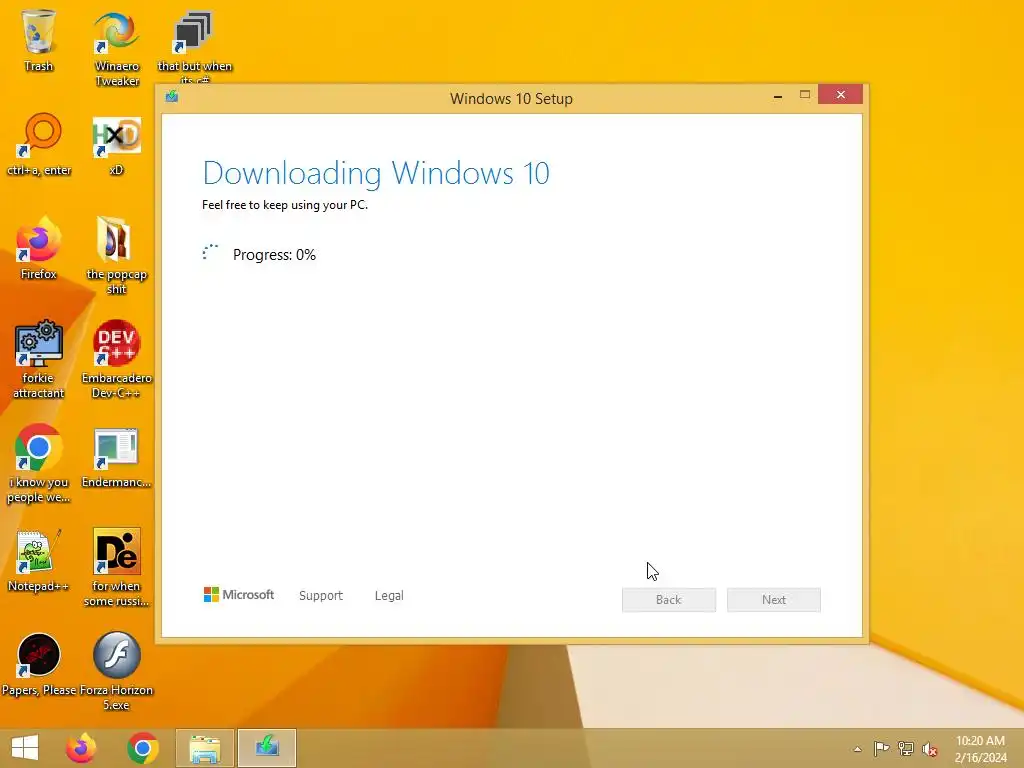Minimize the Windows 10 Setup window
The height and width of the screenshot is (768, 1024).
point(778,95)
